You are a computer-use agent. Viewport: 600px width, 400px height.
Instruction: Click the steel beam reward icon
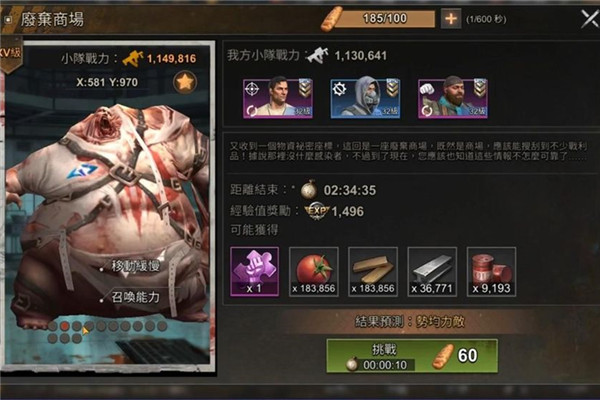coord(432,271)
